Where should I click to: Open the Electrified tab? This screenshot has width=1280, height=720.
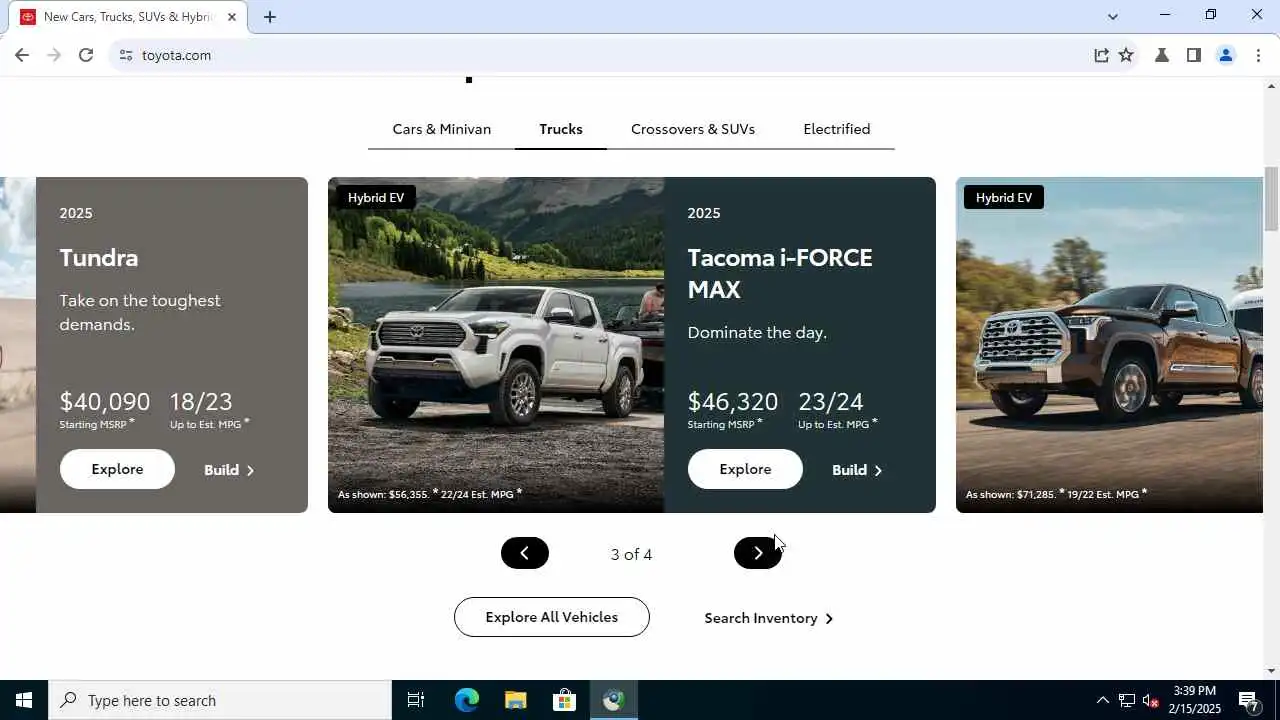pos(836,129)
